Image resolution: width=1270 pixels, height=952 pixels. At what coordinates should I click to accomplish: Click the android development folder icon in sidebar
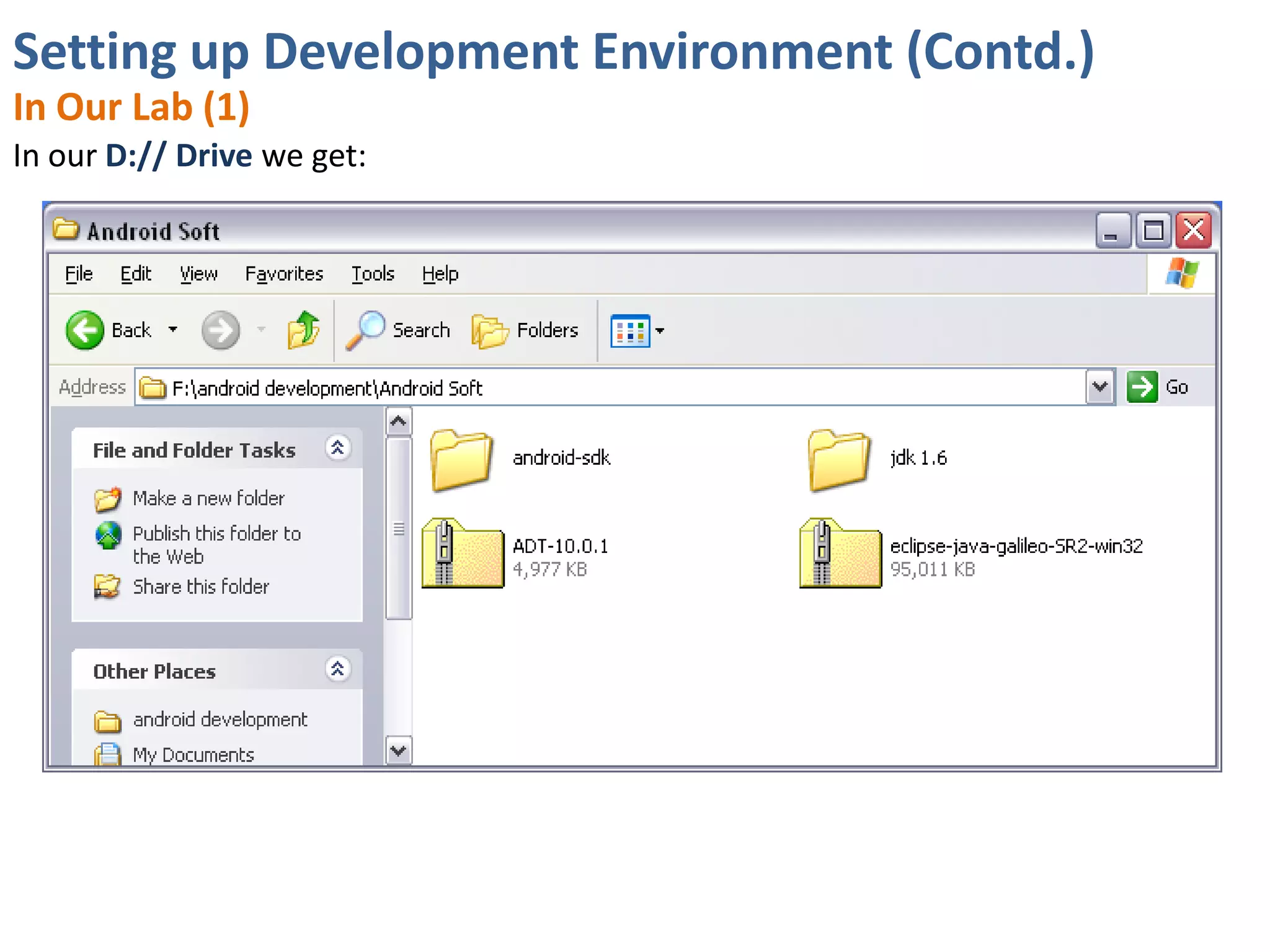[108, 721]
